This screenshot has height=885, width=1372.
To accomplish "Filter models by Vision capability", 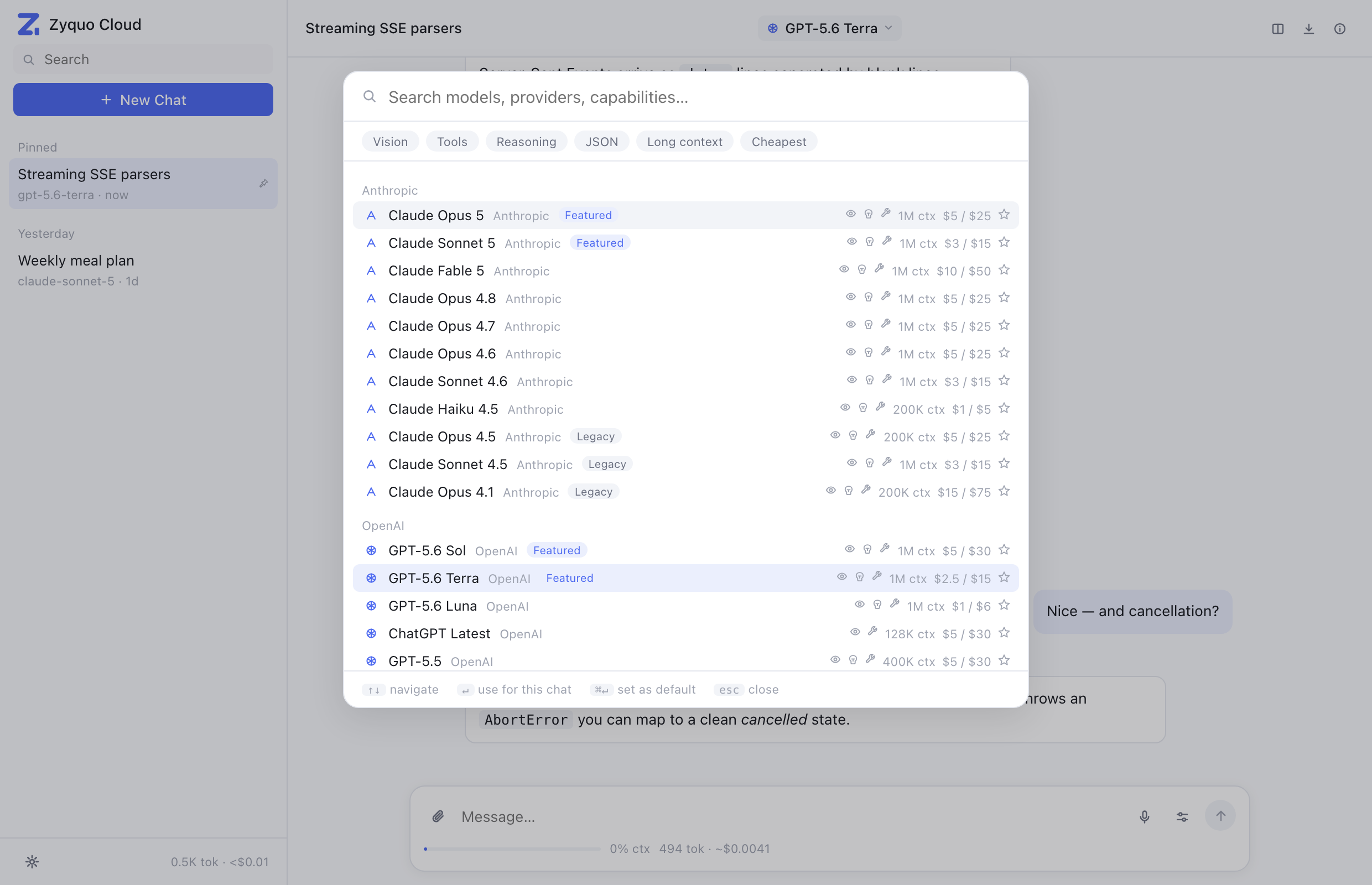I will tap(390, 142).
